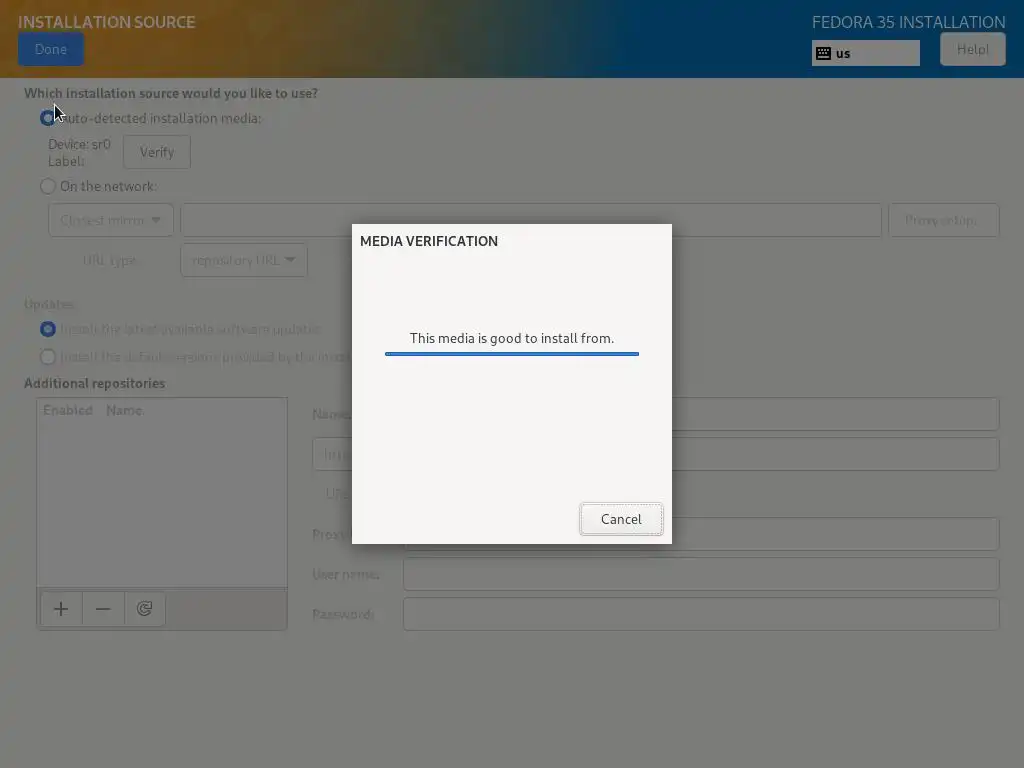Click the INSTALLATION SOURCE heading
Screen dimensions: 1024x768
click(106, 22)
